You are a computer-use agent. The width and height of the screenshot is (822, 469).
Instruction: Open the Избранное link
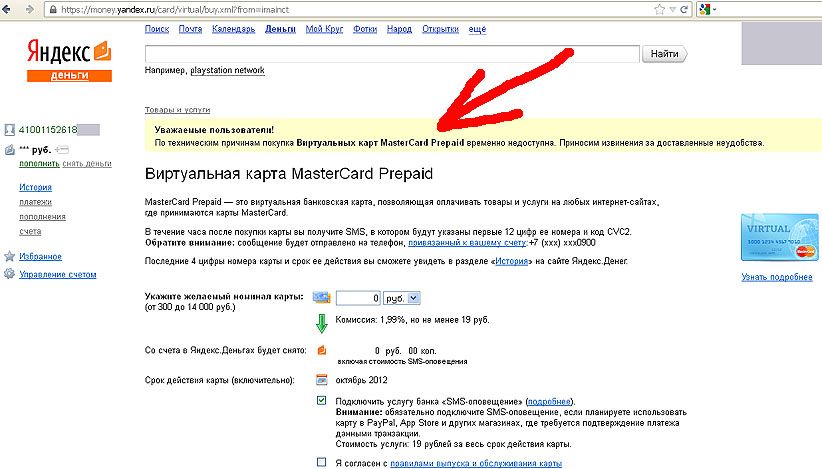40,256
